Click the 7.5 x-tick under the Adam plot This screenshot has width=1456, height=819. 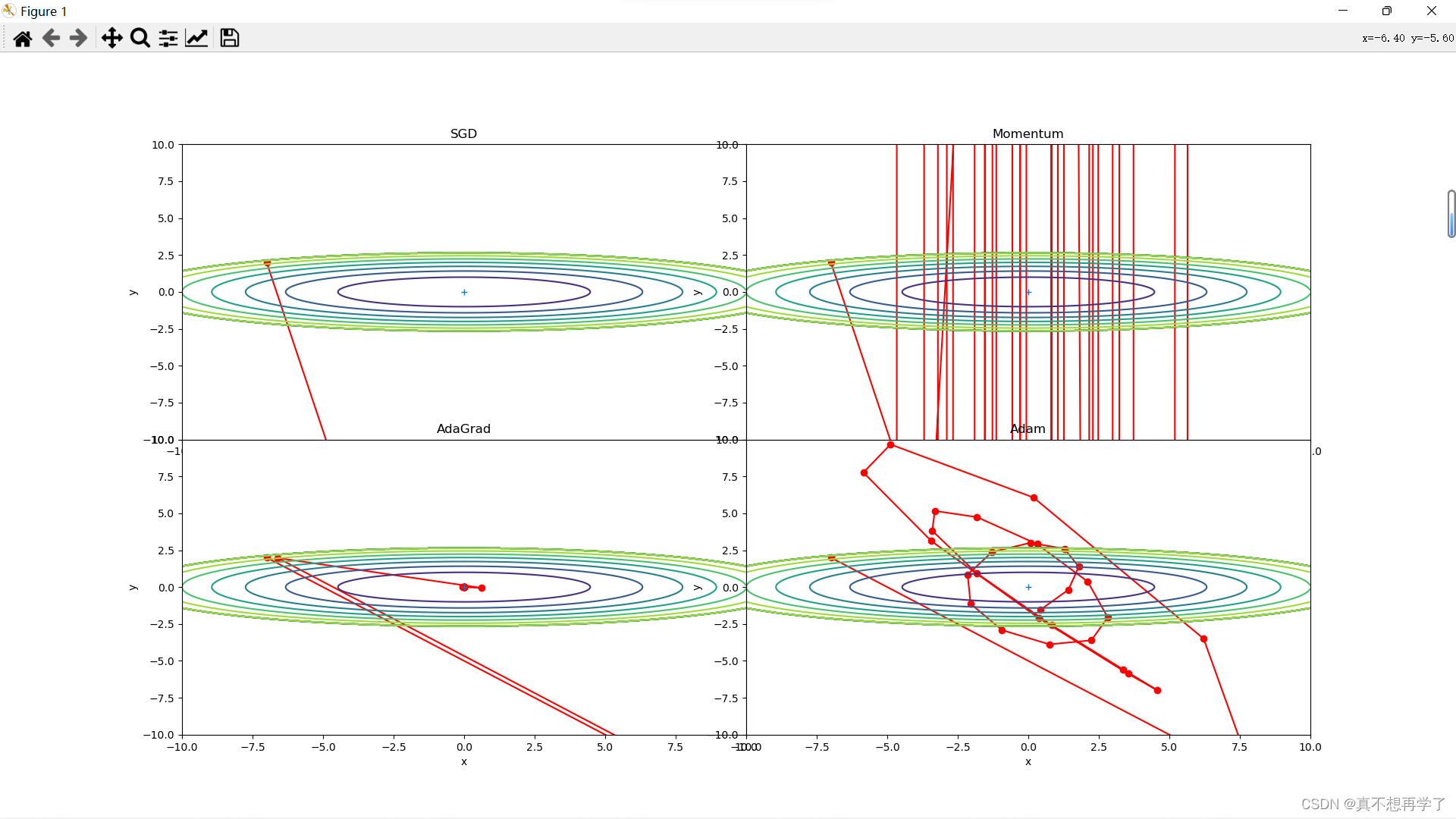(x=1239, y=747)
